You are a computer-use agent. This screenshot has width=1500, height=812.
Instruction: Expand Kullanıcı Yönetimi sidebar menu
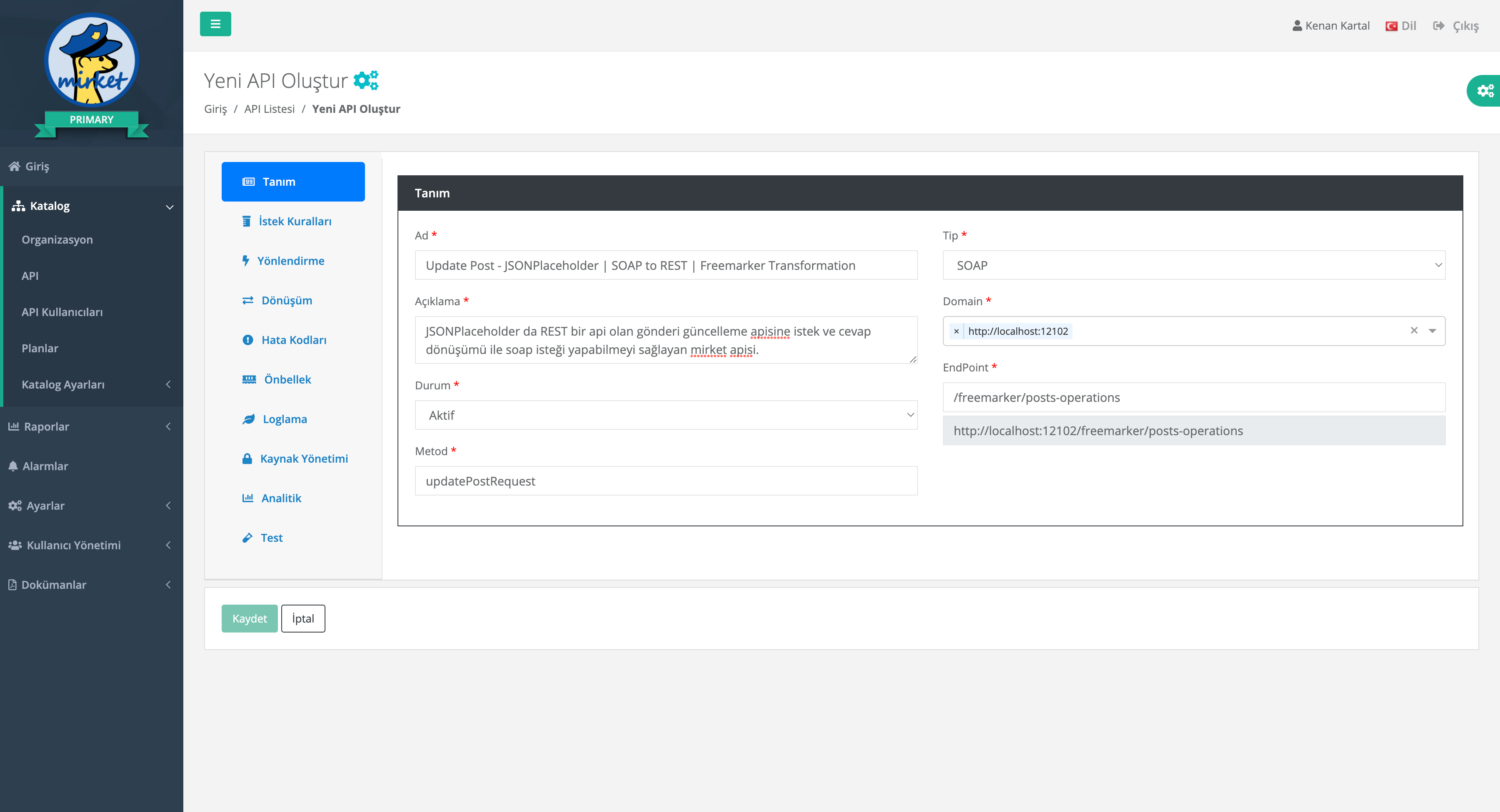pyautogui.click(x=91, y=545)
